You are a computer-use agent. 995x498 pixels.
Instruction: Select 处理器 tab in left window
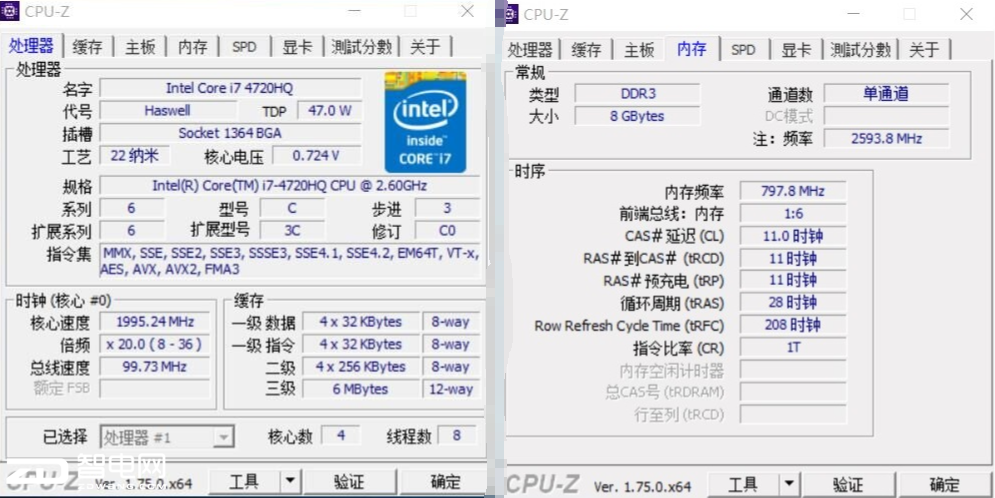pyautogui.click(x=32, y=46)
